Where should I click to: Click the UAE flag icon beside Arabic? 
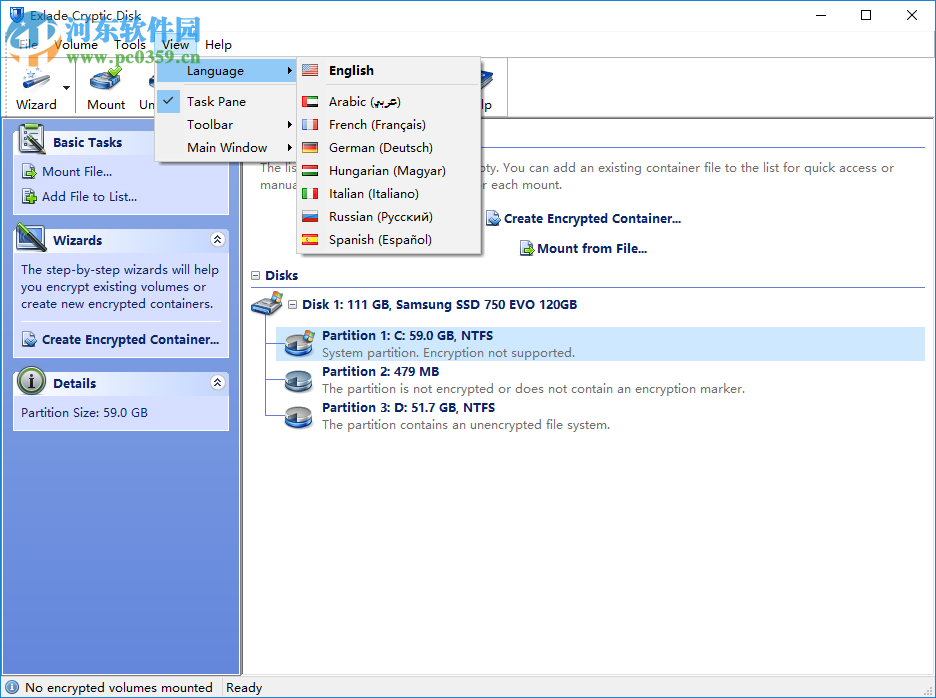click(310, 102)
